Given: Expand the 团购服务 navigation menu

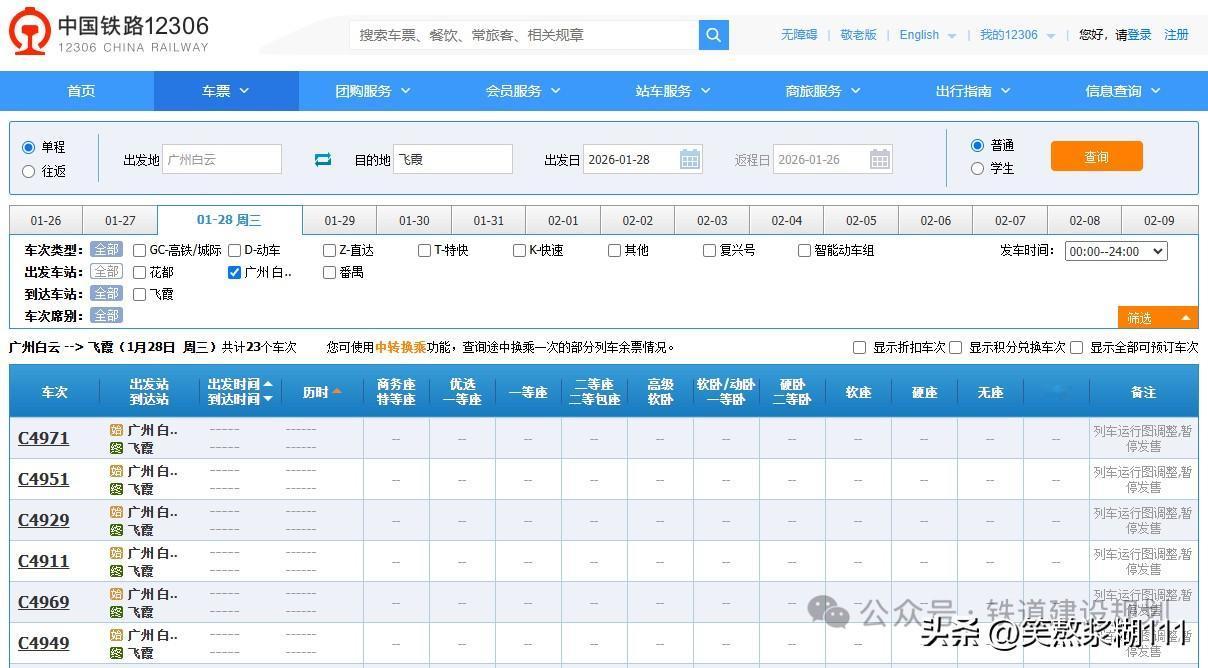Looking at the screenshot, I should tap(373, 91).
